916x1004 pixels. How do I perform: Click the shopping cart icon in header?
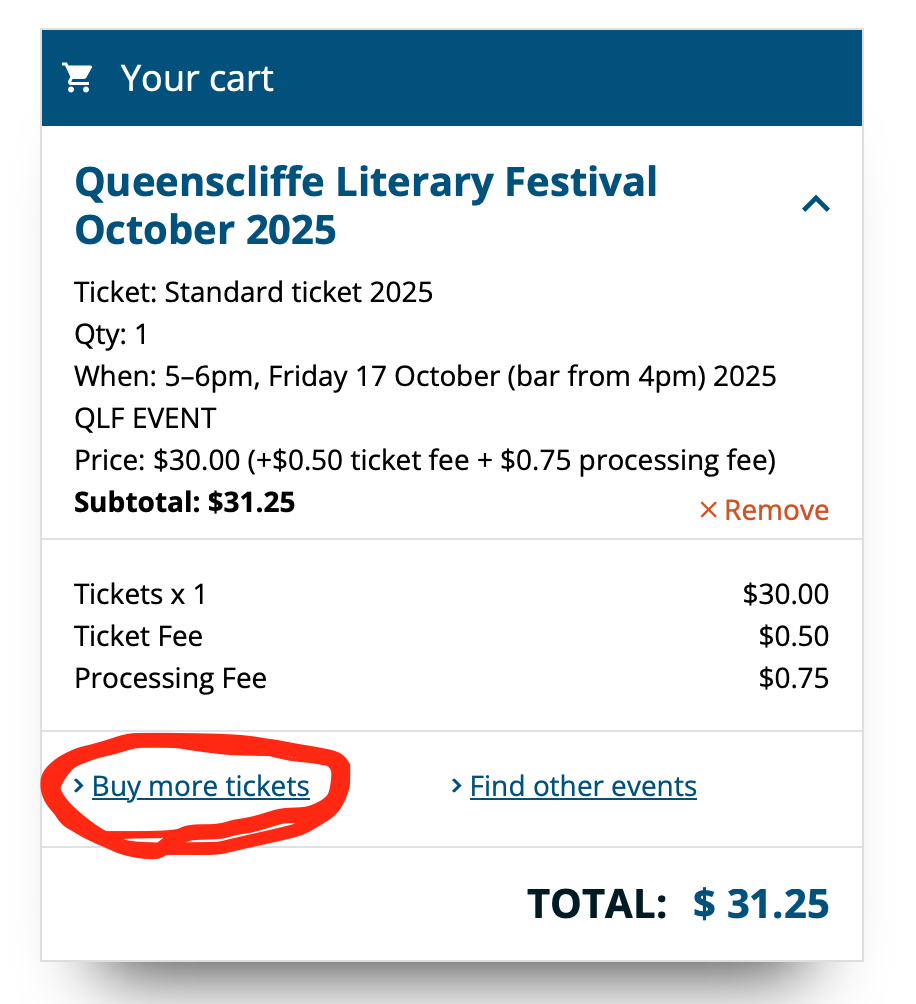click(x=77, y=78)
